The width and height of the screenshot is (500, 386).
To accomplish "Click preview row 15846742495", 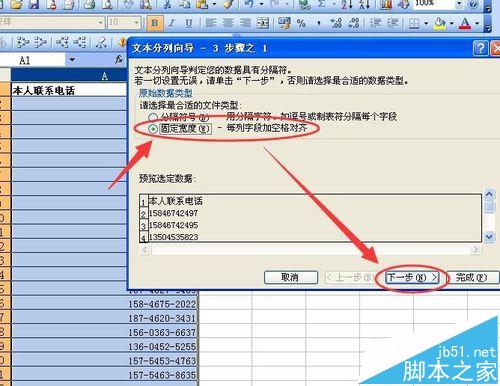I will coord(173,225).
